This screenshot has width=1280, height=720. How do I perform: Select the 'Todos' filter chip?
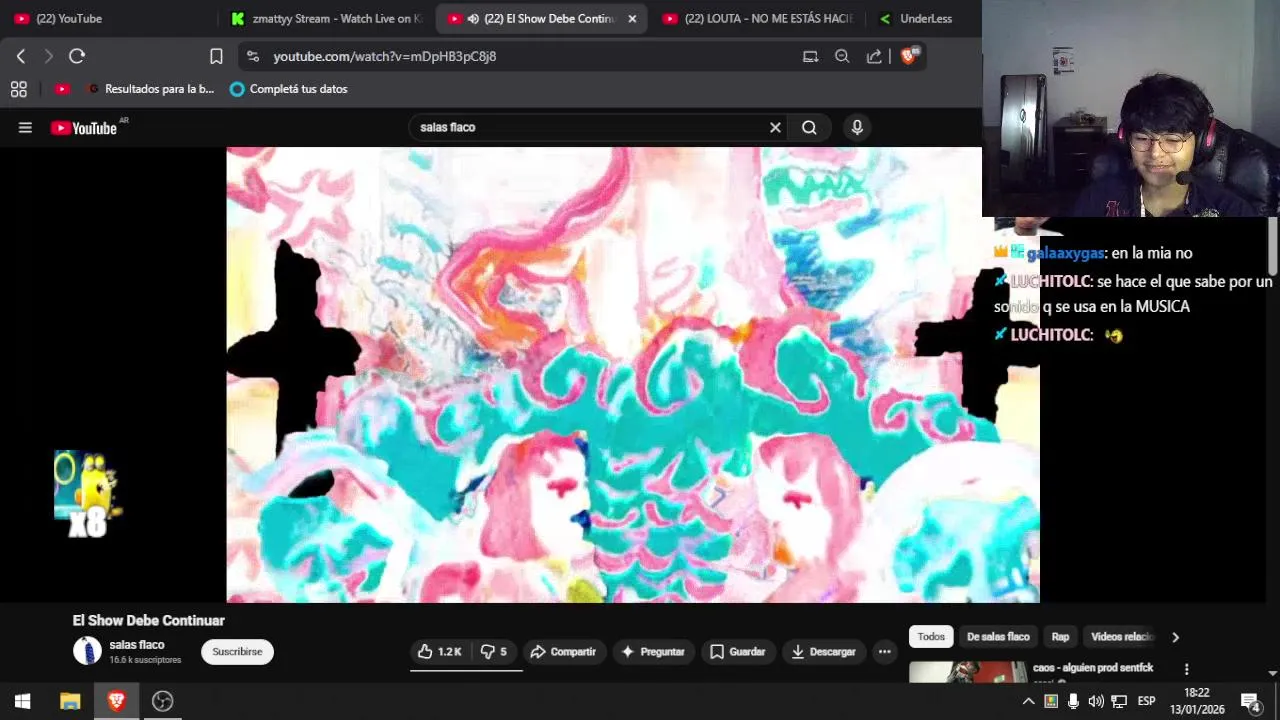931,637
